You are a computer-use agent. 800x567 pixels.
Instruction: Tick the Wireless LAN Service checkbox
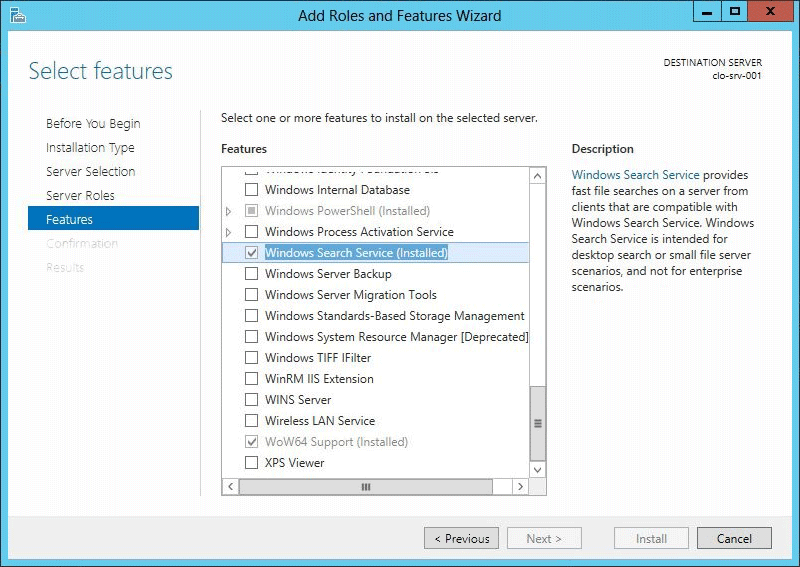coord(252,421)
